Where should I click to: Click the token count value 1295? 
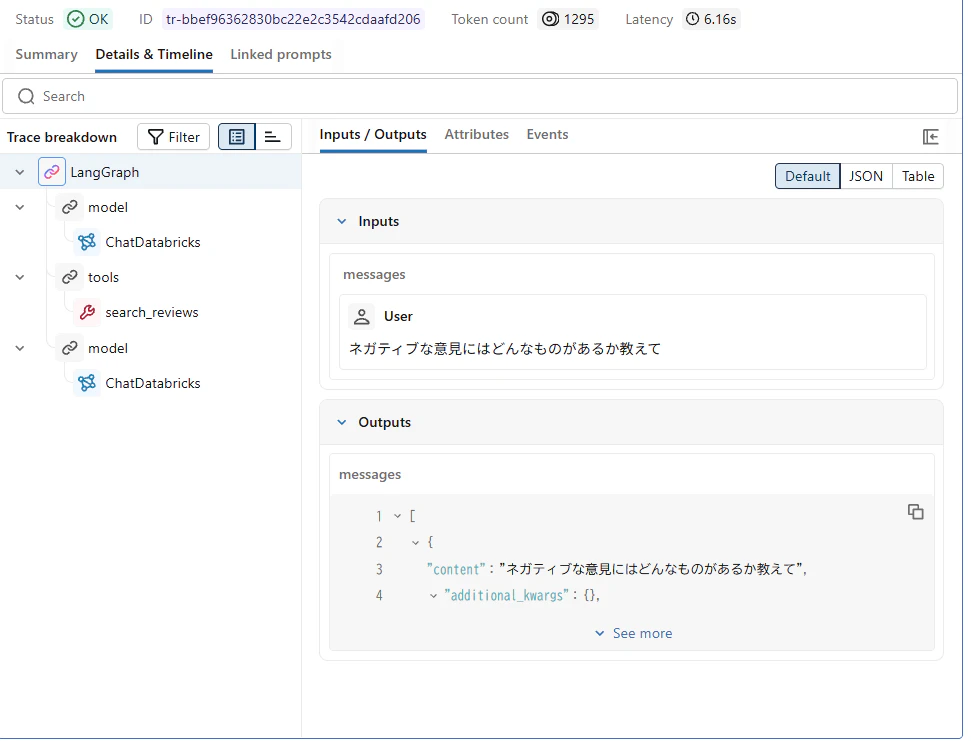579,19
